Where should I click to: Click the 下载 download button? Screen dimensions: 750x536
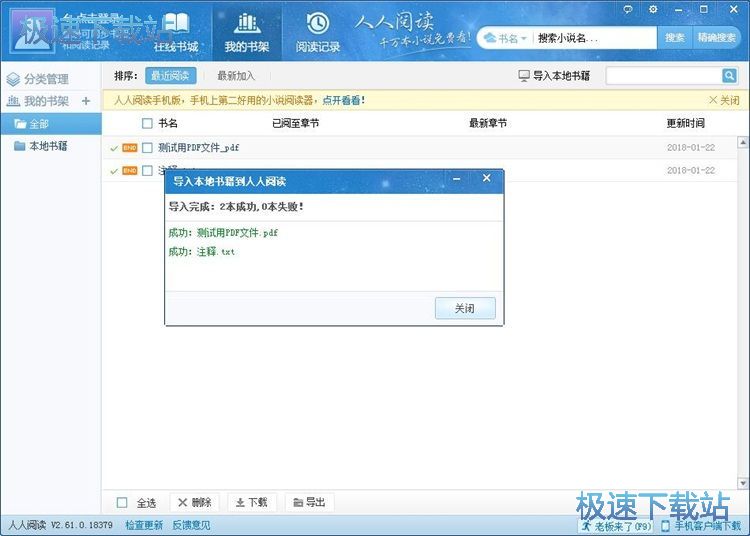[252, 503]
